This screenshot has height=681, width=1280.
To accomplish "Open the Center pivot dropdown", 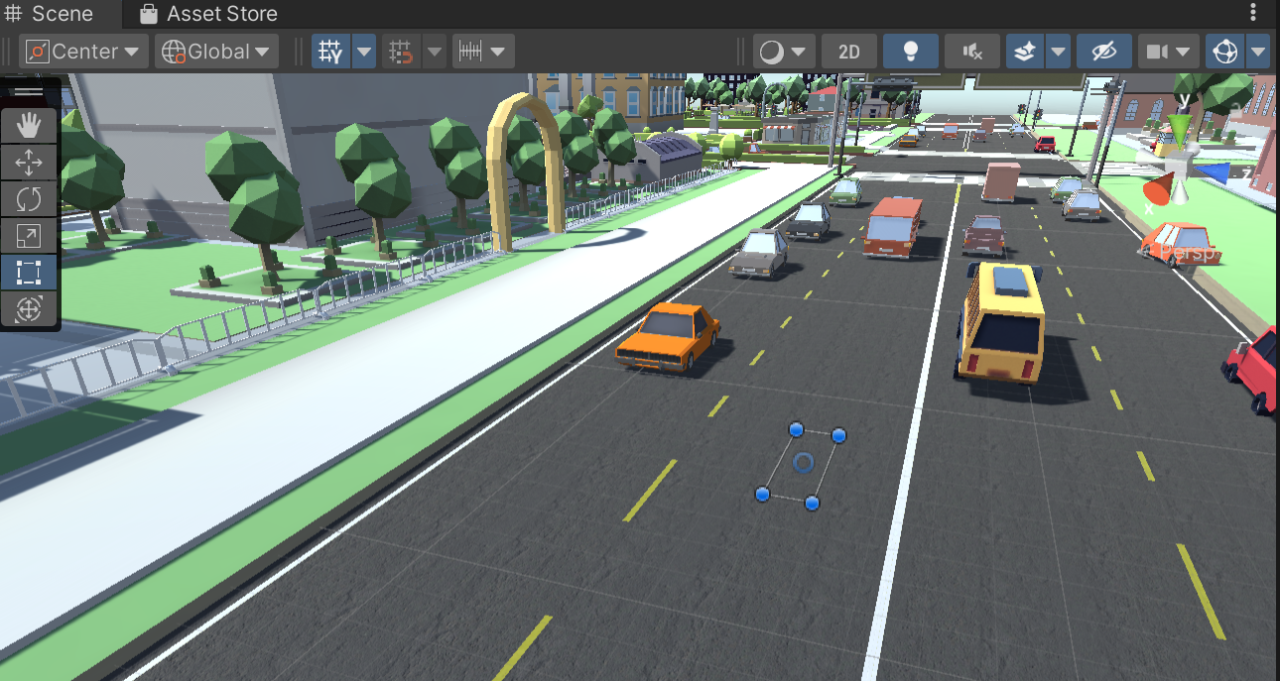I will (83, 52).
